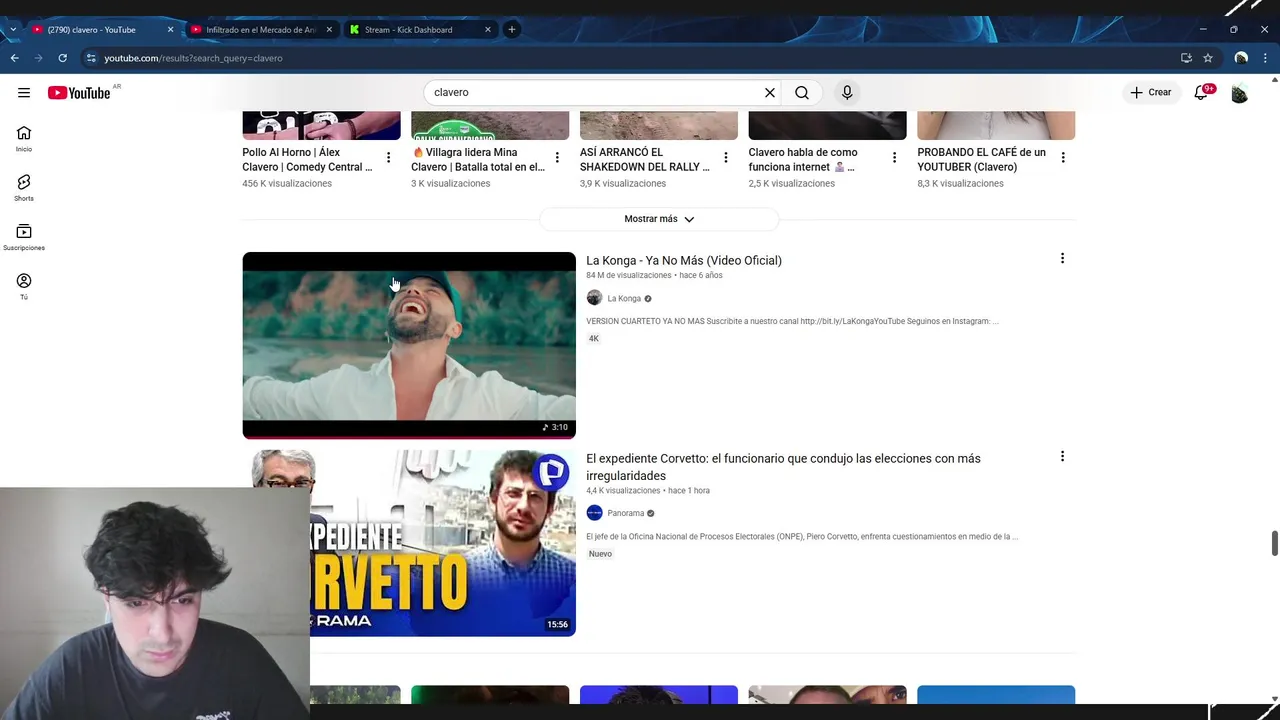1280x720 pixels.
Task: Open options for Villagra lidera Mina video
Action: pyautogui.click(x=557, y=158)
